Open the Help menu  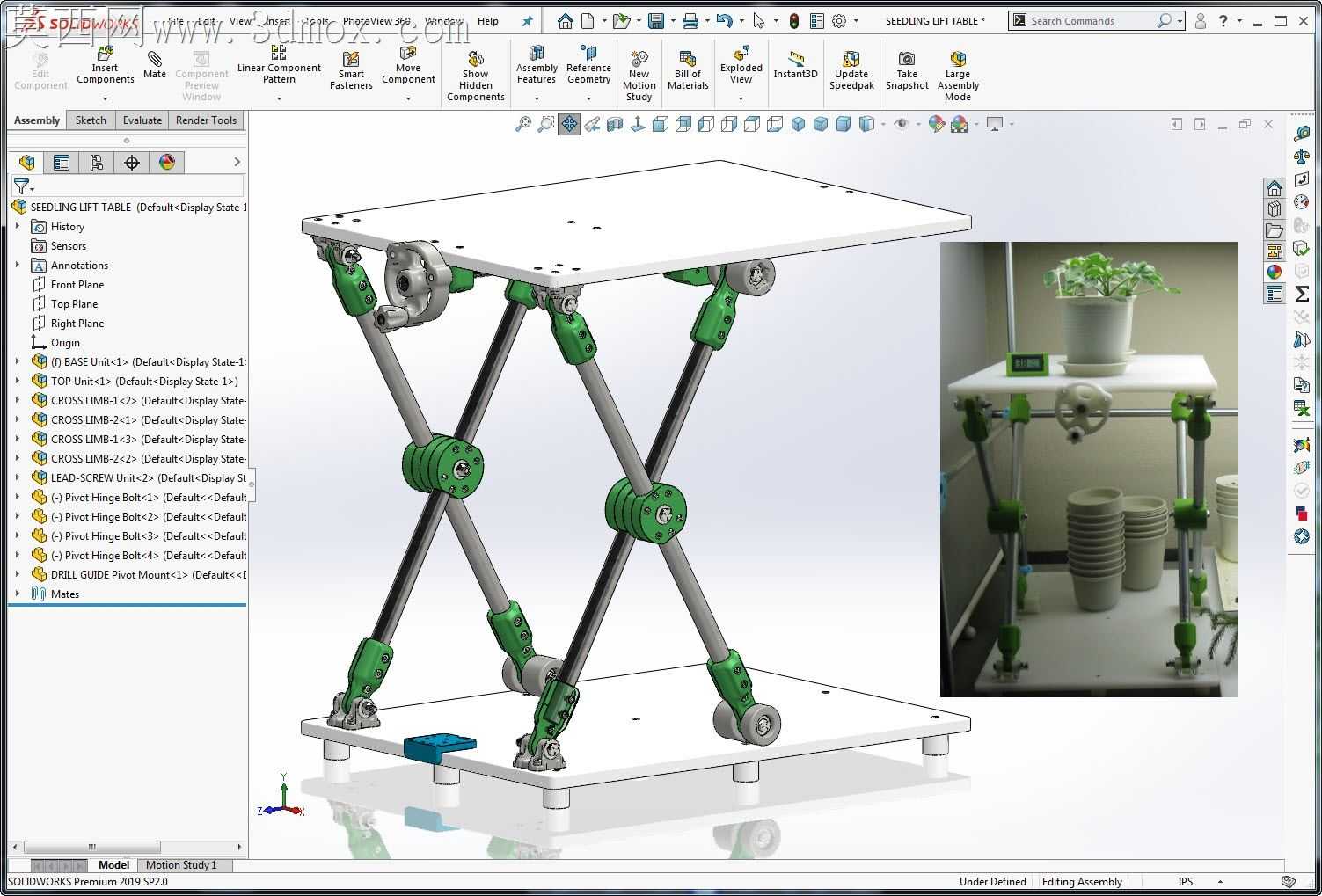coord(488,21)
